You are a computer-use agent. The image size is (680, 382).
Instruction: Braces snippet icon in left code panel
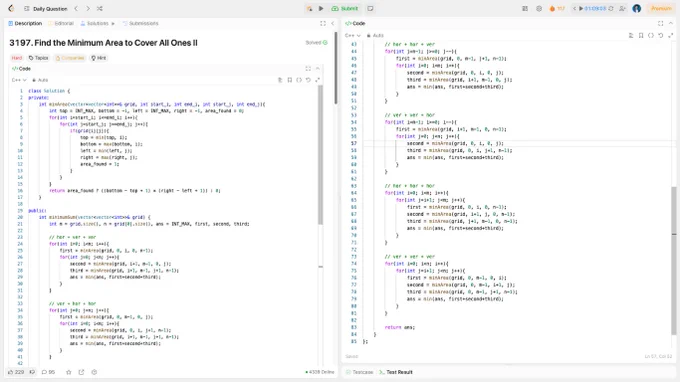299,80
